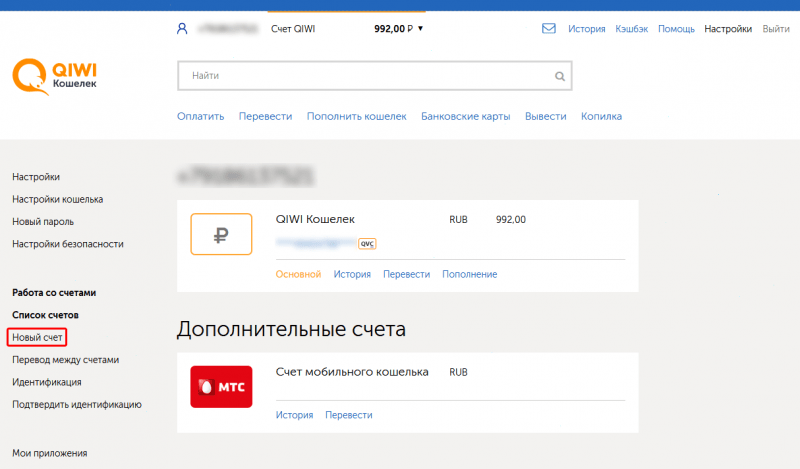Image resolution: width=800 pixels, height=469 pixels.
Task: Open Настройки in top bar
Action: 728,29
